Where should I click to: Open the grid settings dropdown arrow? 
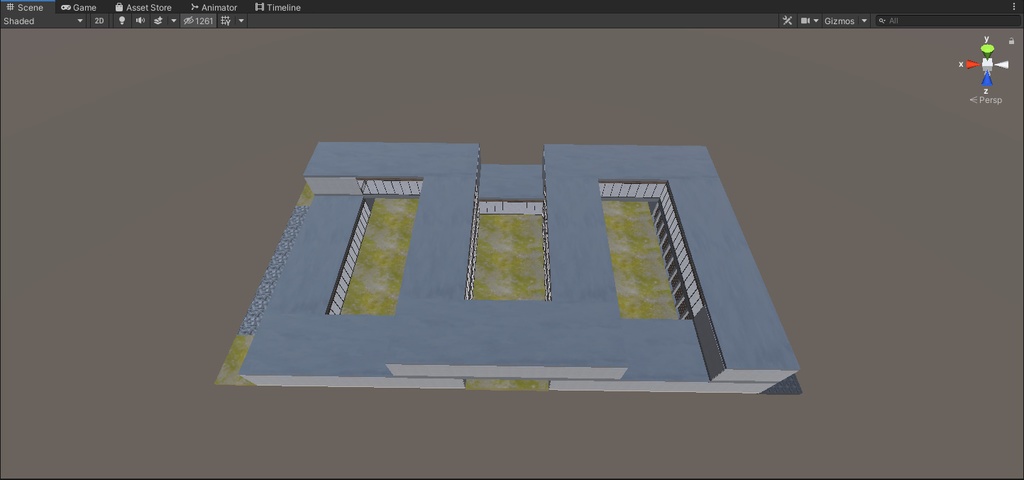[x=241, y=21]
